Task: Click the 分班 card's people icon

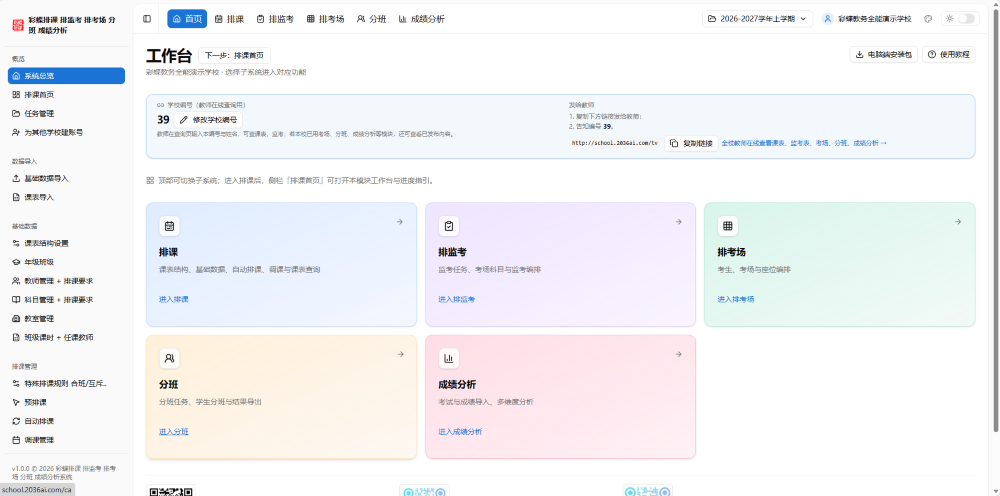Action: coord(169,358)
